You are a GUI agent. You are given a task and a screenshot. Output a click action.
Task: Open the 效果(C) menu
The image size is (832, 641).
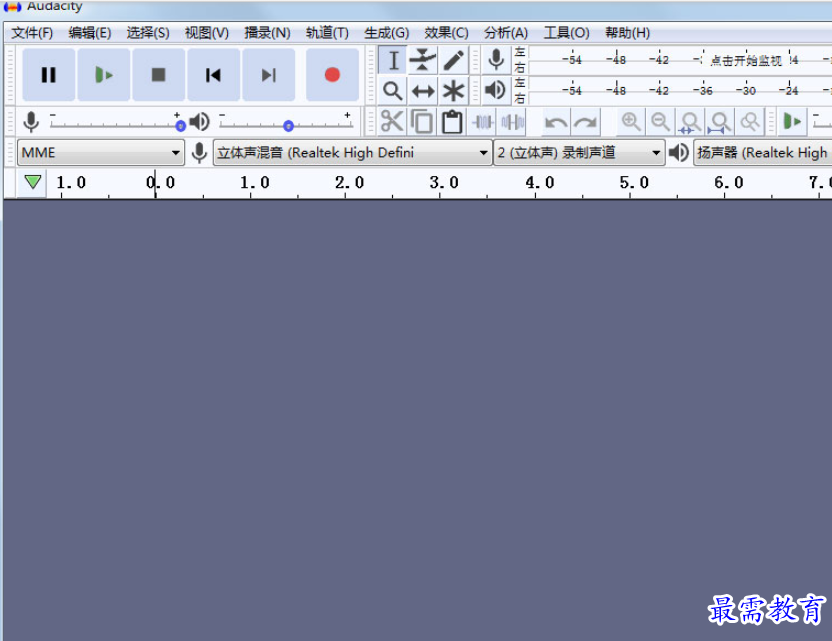pyautogui.click(x=446, y=33)
